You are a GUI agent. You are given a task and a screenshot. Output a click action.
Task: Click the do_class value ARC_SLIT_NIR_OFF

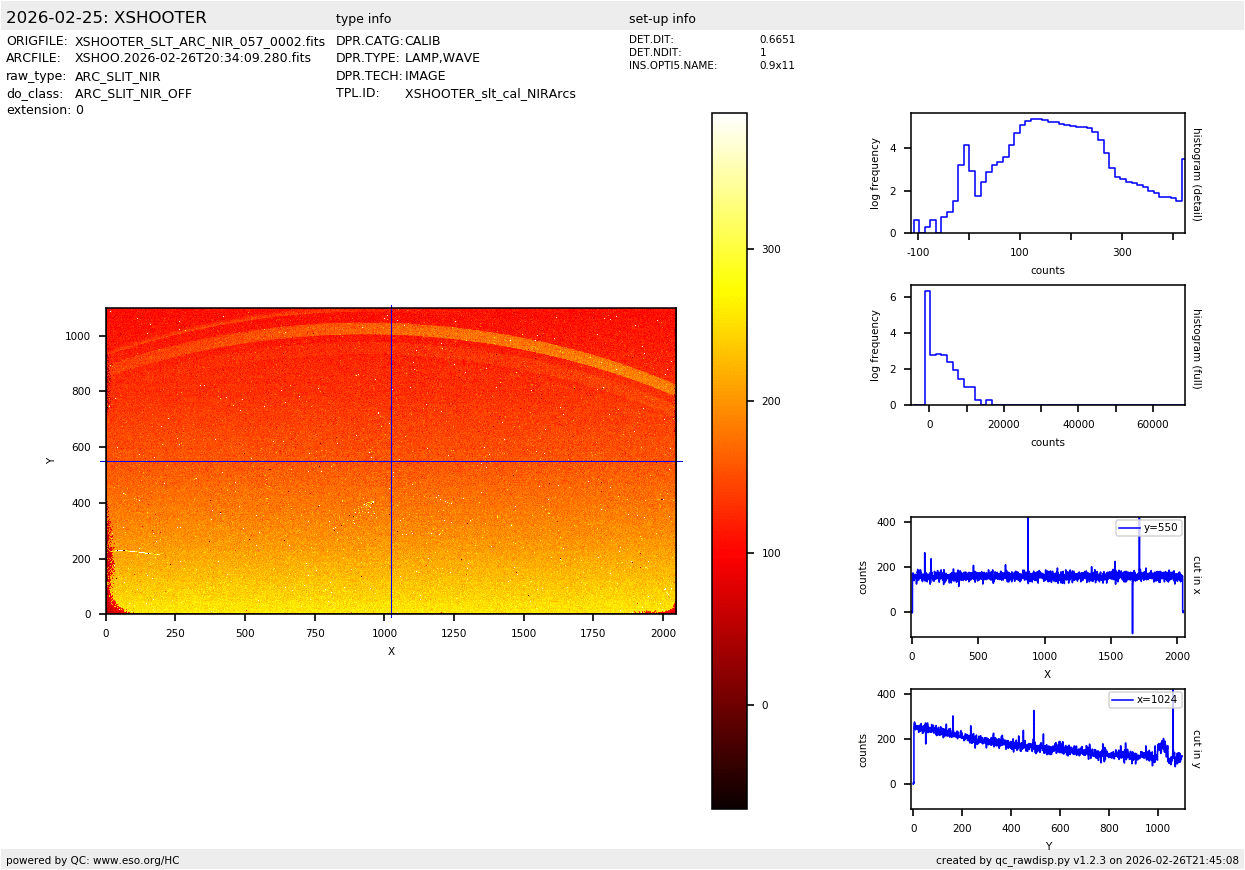pos(133,94)
